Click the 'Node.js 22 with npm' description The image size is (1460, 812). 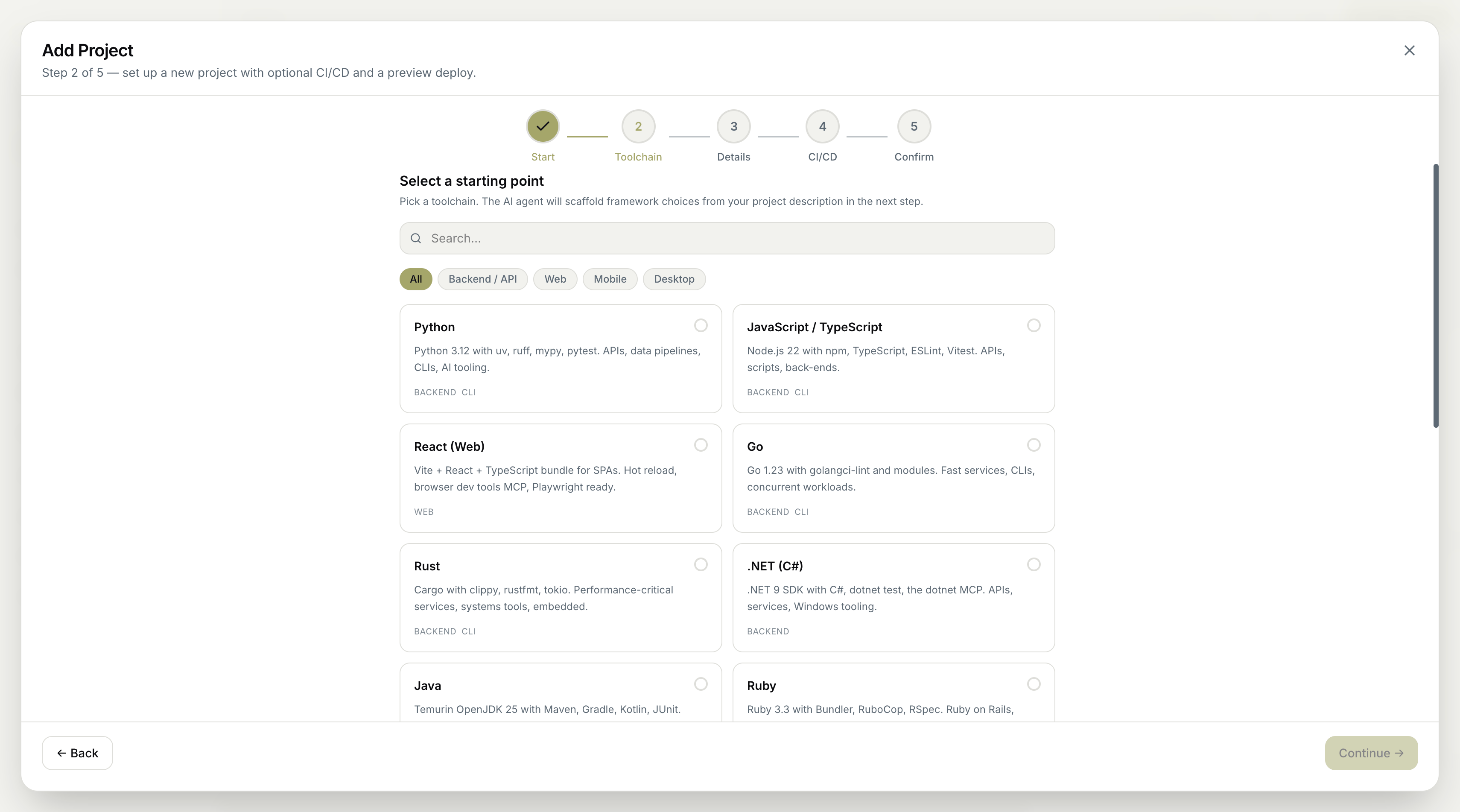[876, 359]
